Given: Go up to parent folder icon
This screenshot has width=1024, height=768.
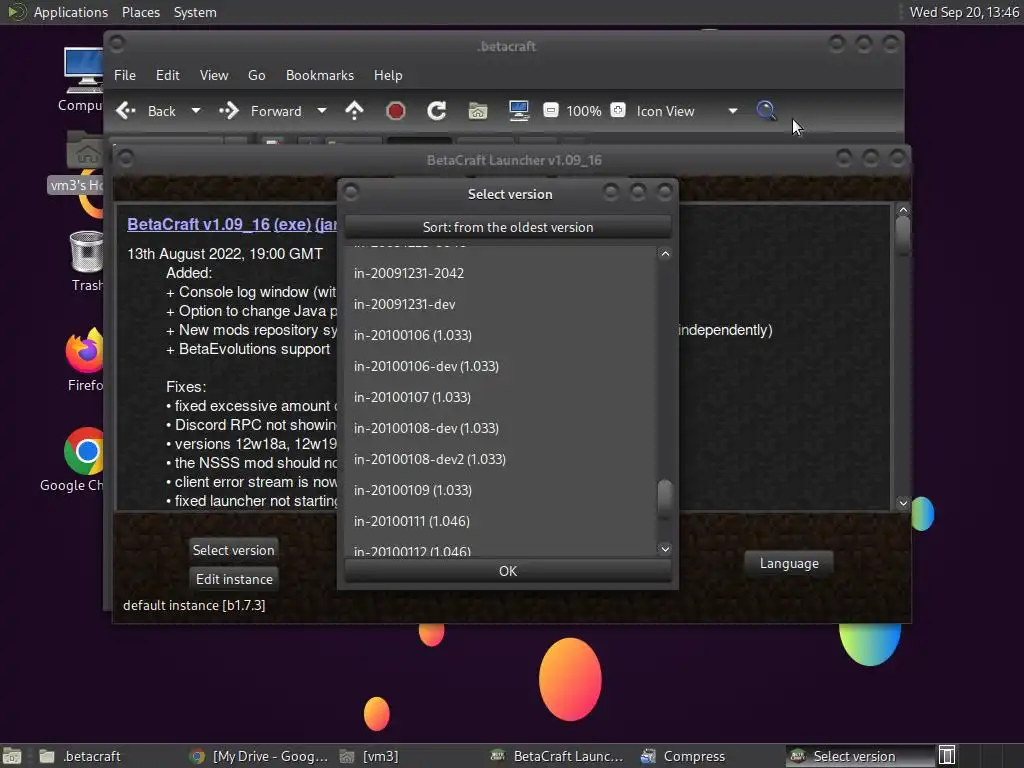Looking at the screenshot, I should pos(354,111).
